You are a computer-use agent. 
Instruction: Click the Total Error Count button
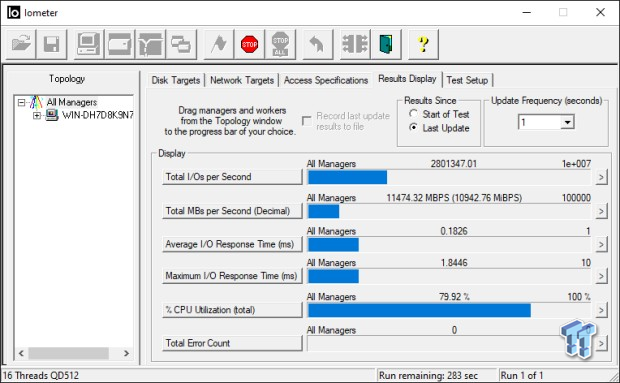[x=232, y=343]
